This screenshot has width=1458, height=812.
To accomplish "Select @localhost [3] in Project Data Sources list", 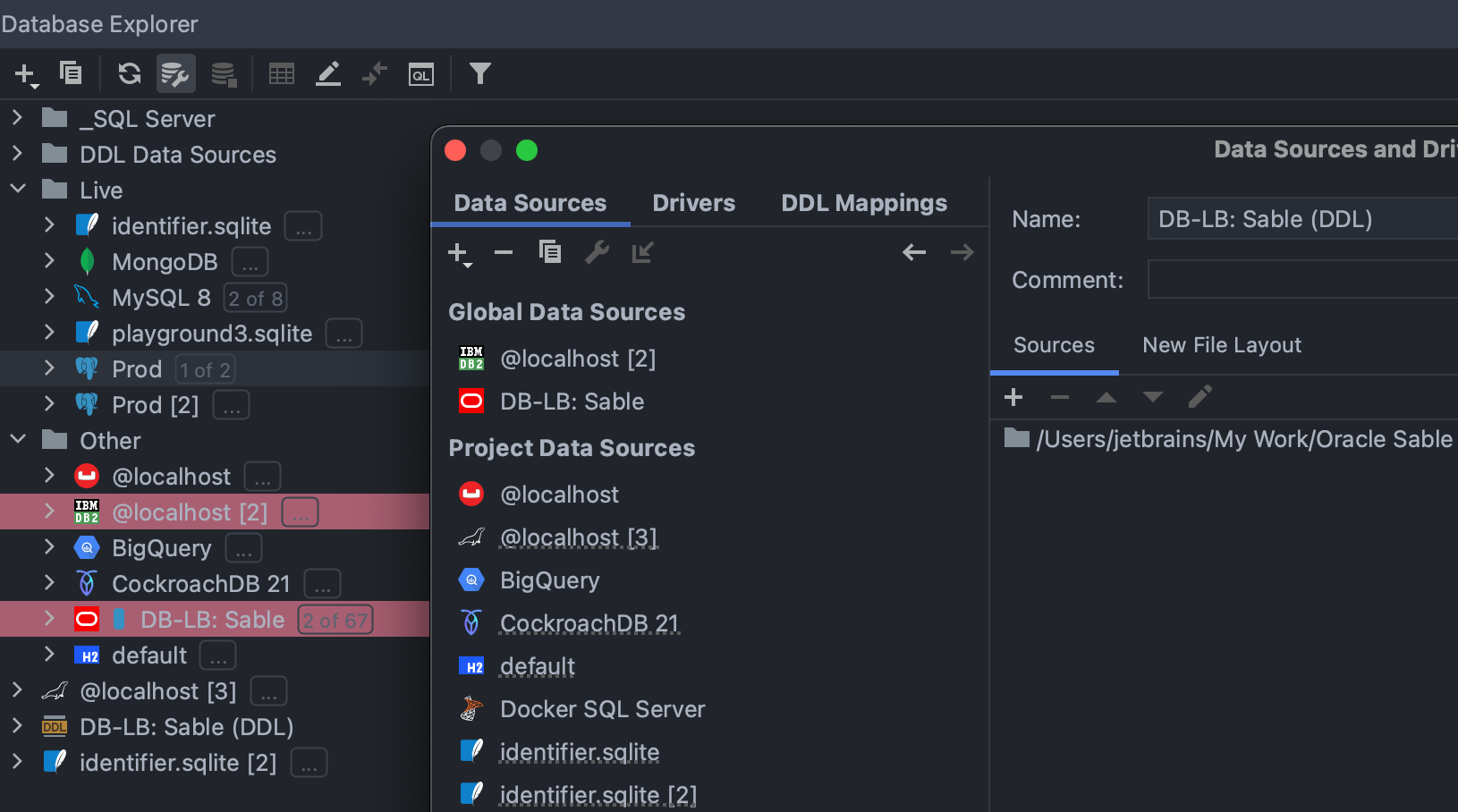I will (578, 537).
